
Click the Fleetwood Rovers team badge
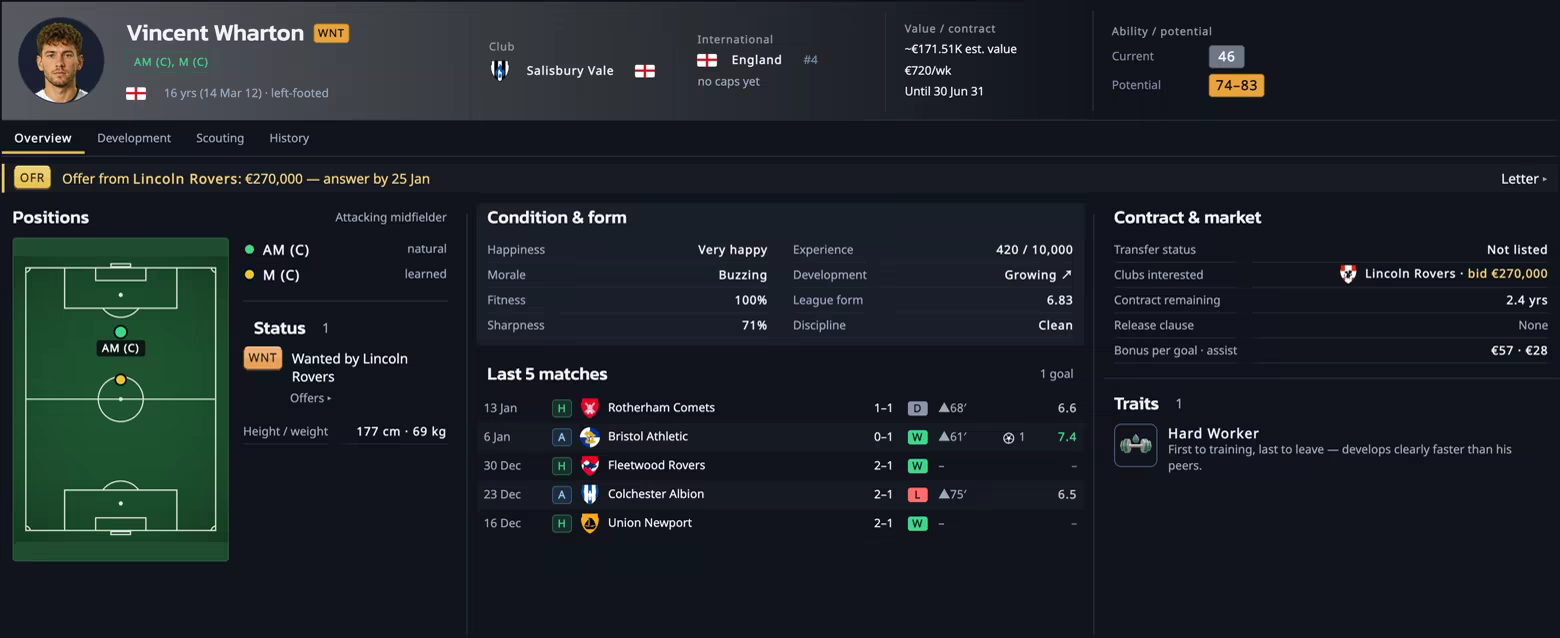click(590, 466)
